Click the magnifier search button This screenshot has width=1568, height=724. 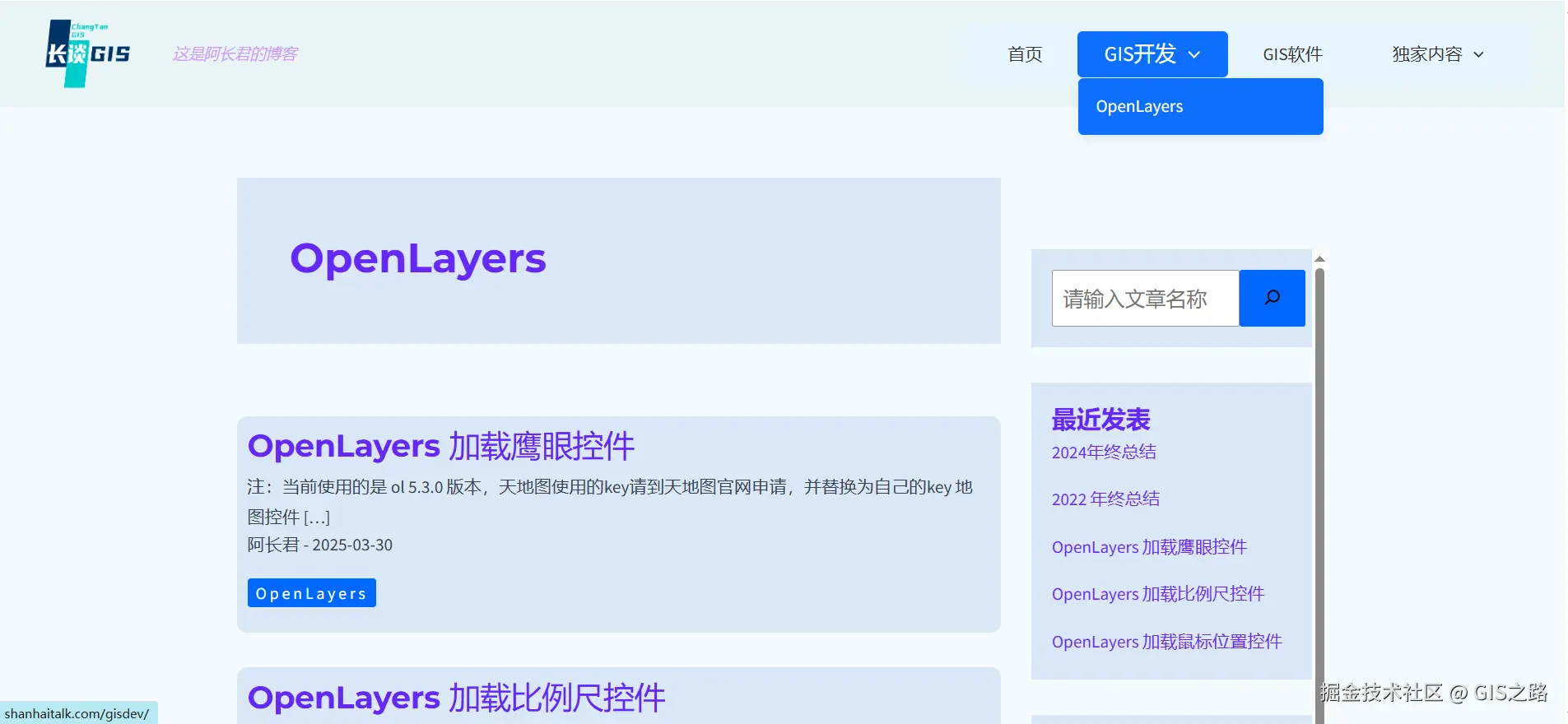1272,298
